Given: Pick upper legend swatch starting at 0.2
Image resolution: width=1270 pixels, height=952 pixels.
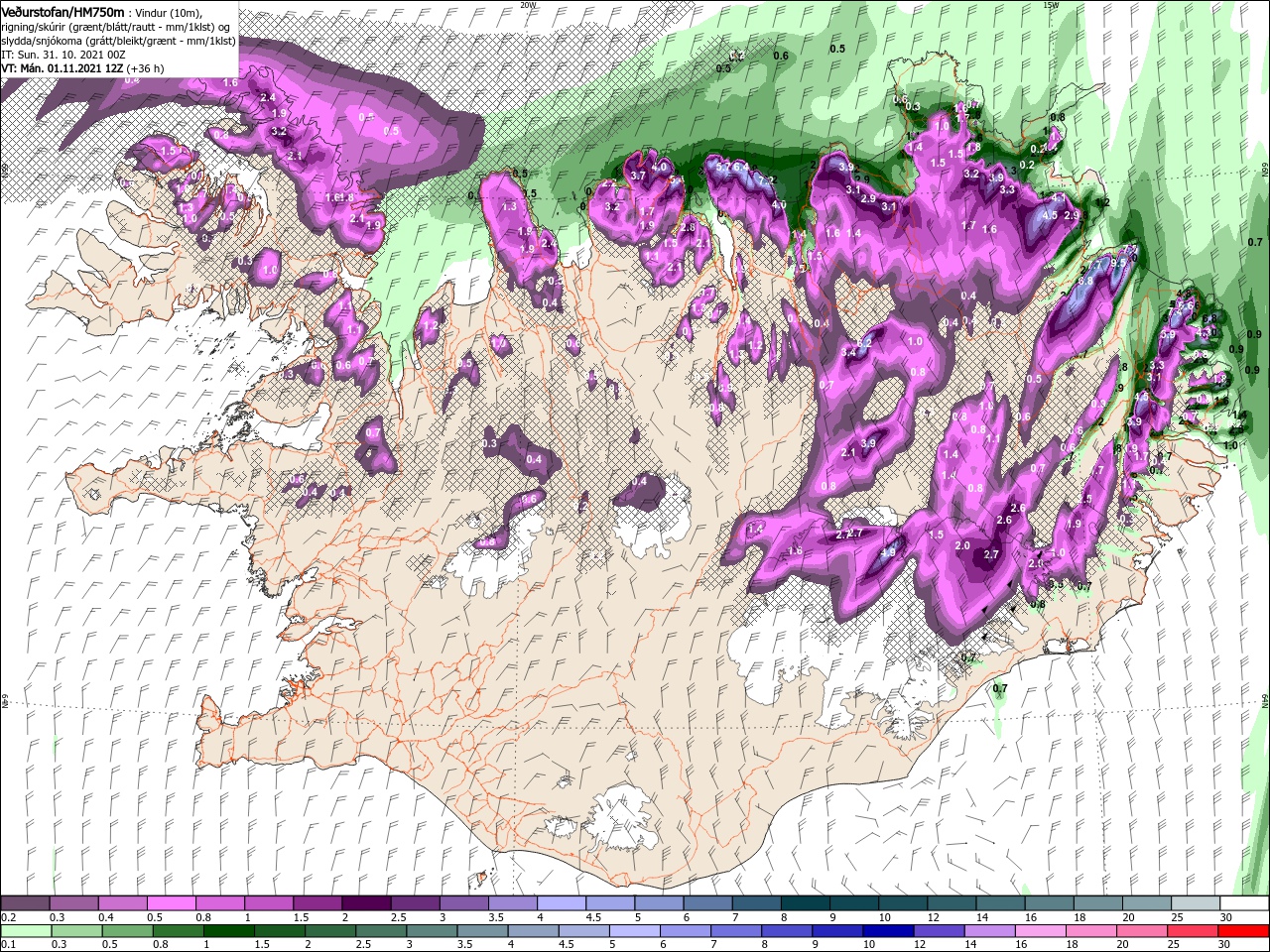Looking at the screenshot, I should [x=25, y=903].
